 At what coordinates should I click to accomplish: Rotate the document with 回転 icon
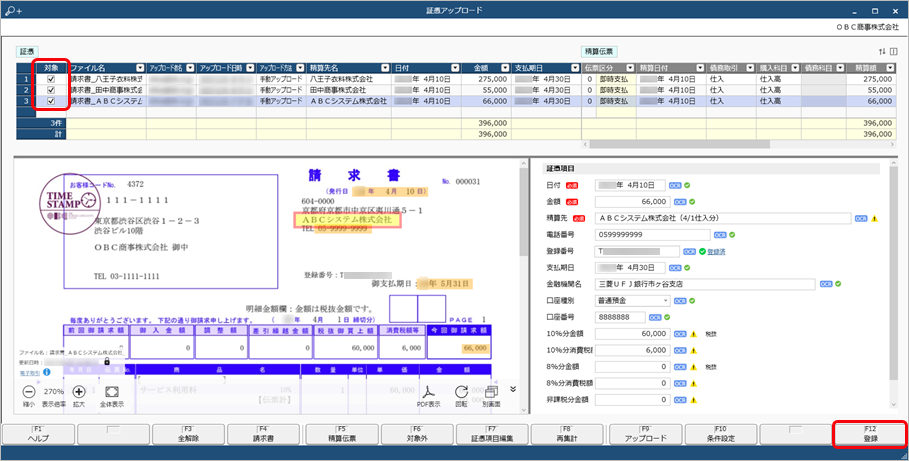461,392
